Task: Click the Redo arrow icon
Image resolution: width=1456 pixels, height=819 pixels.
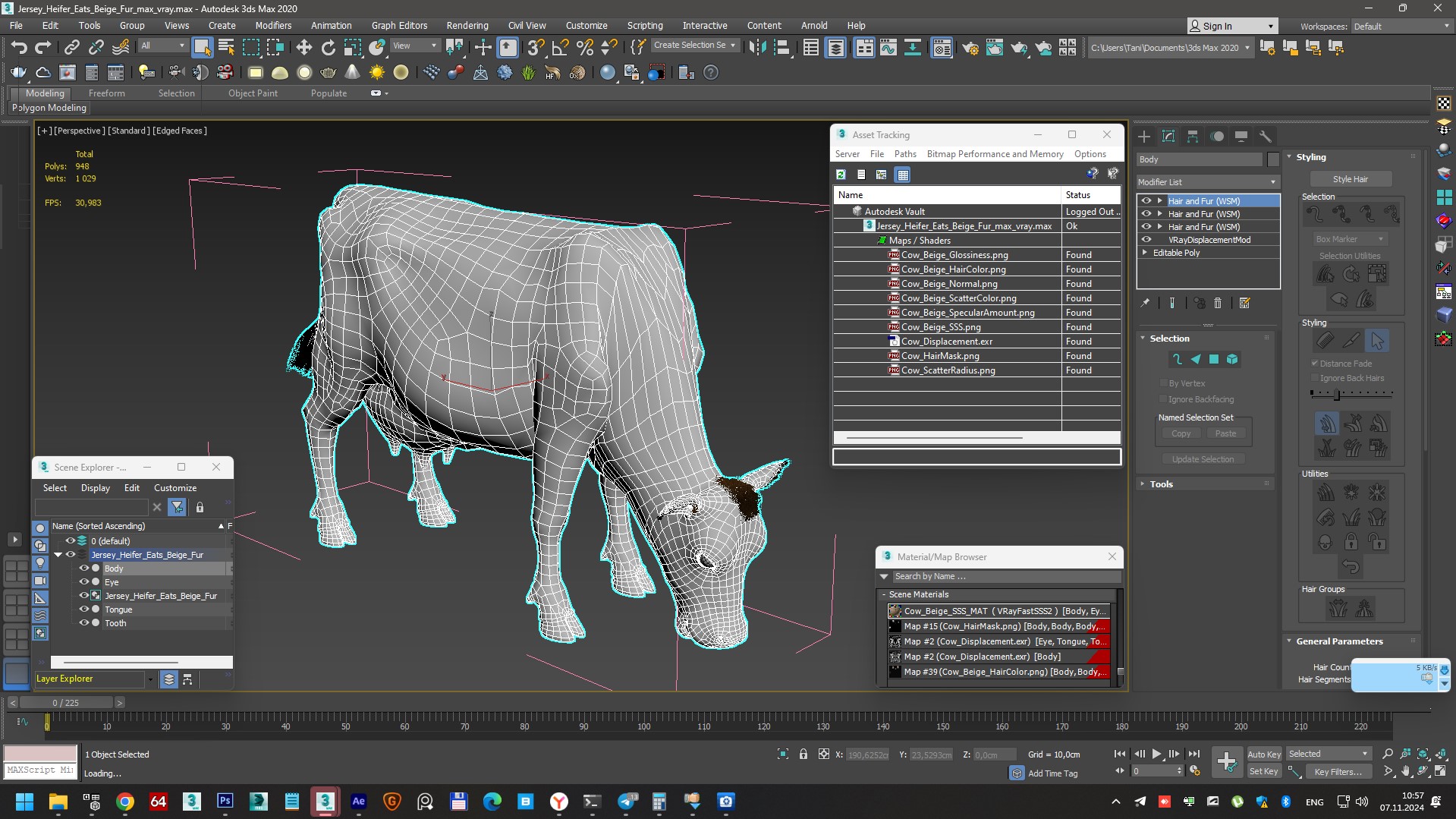Action: (43, 48)
